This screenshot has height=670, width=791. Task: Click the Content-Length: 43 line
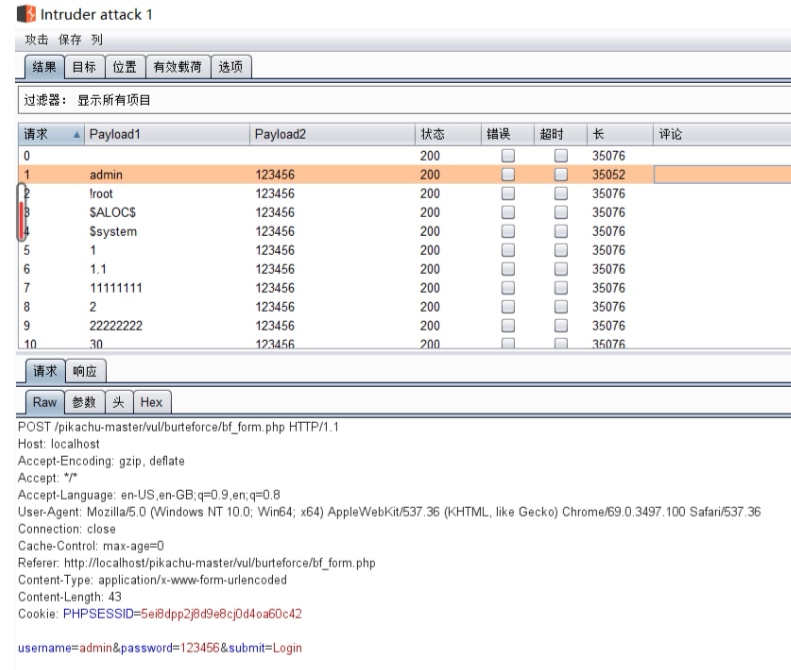point(70,597)
